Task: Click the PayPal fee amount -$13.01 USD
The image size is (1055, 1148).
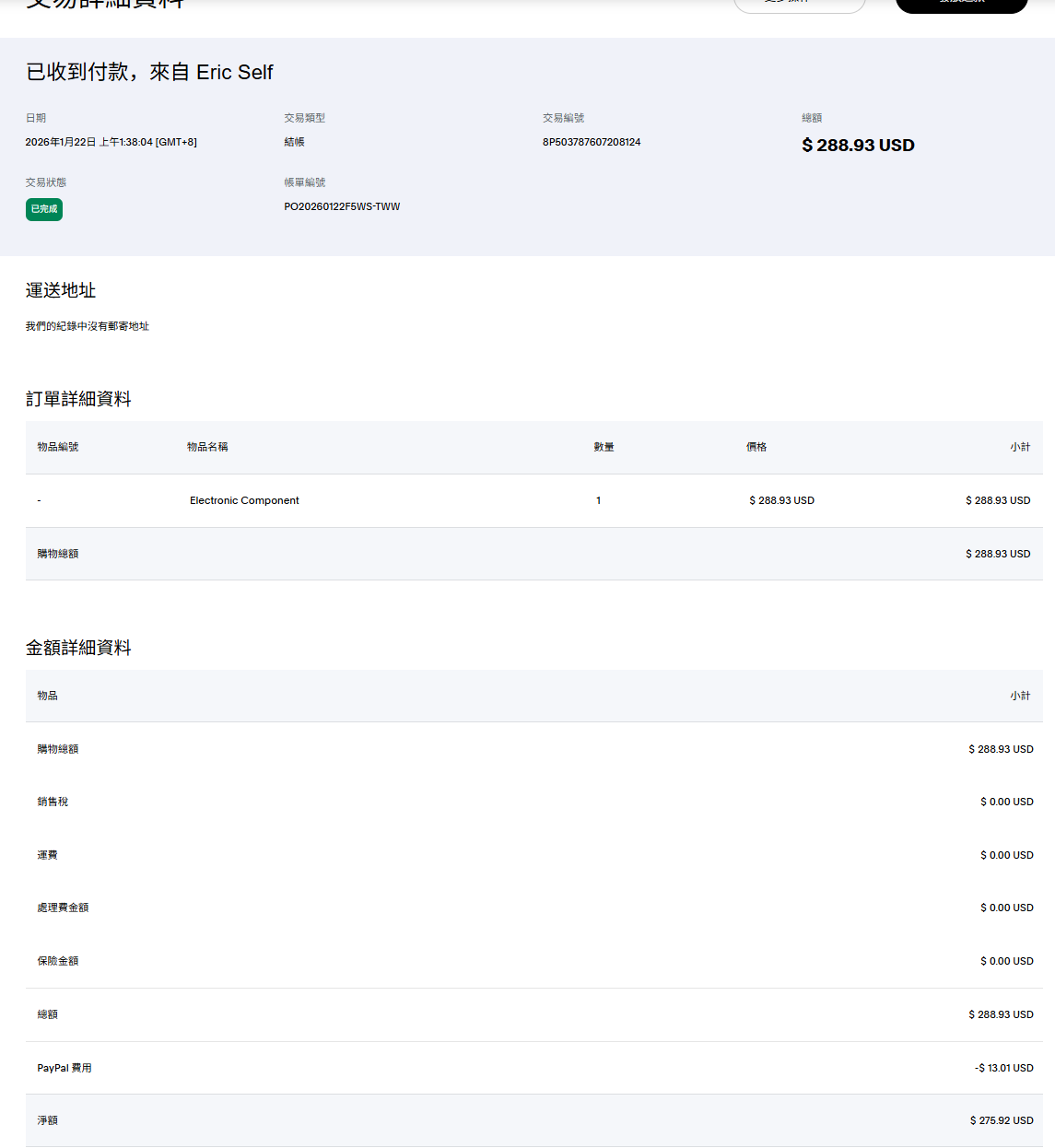Action: click(1003, 1068)
